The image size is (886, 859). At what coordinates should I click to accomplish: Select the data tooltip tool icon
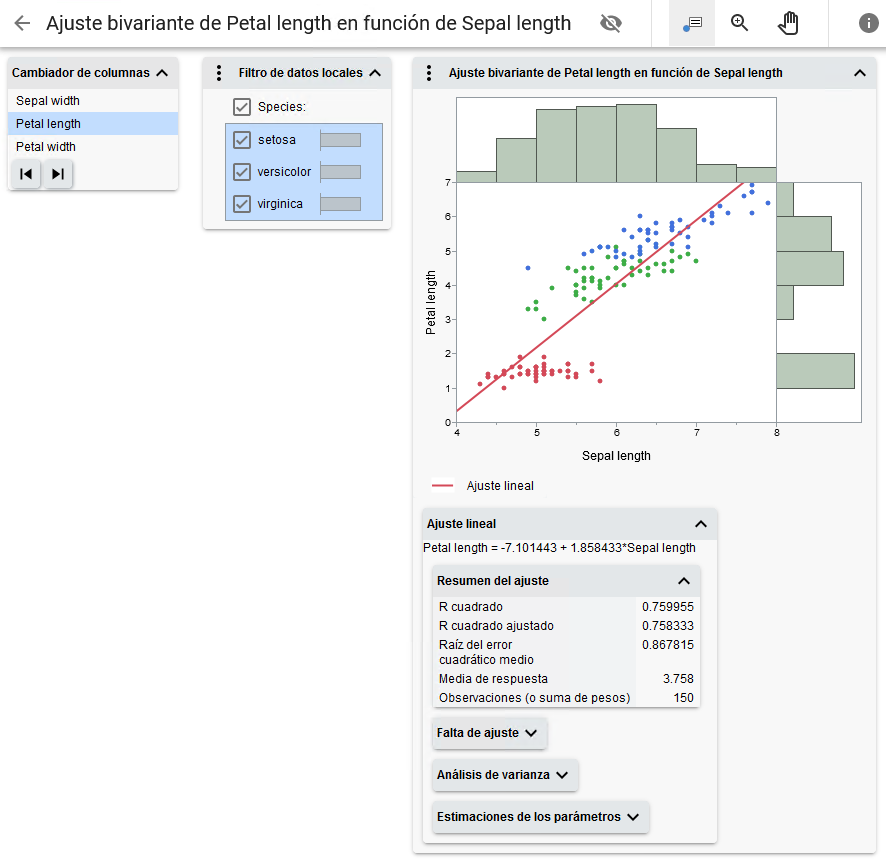692,23
